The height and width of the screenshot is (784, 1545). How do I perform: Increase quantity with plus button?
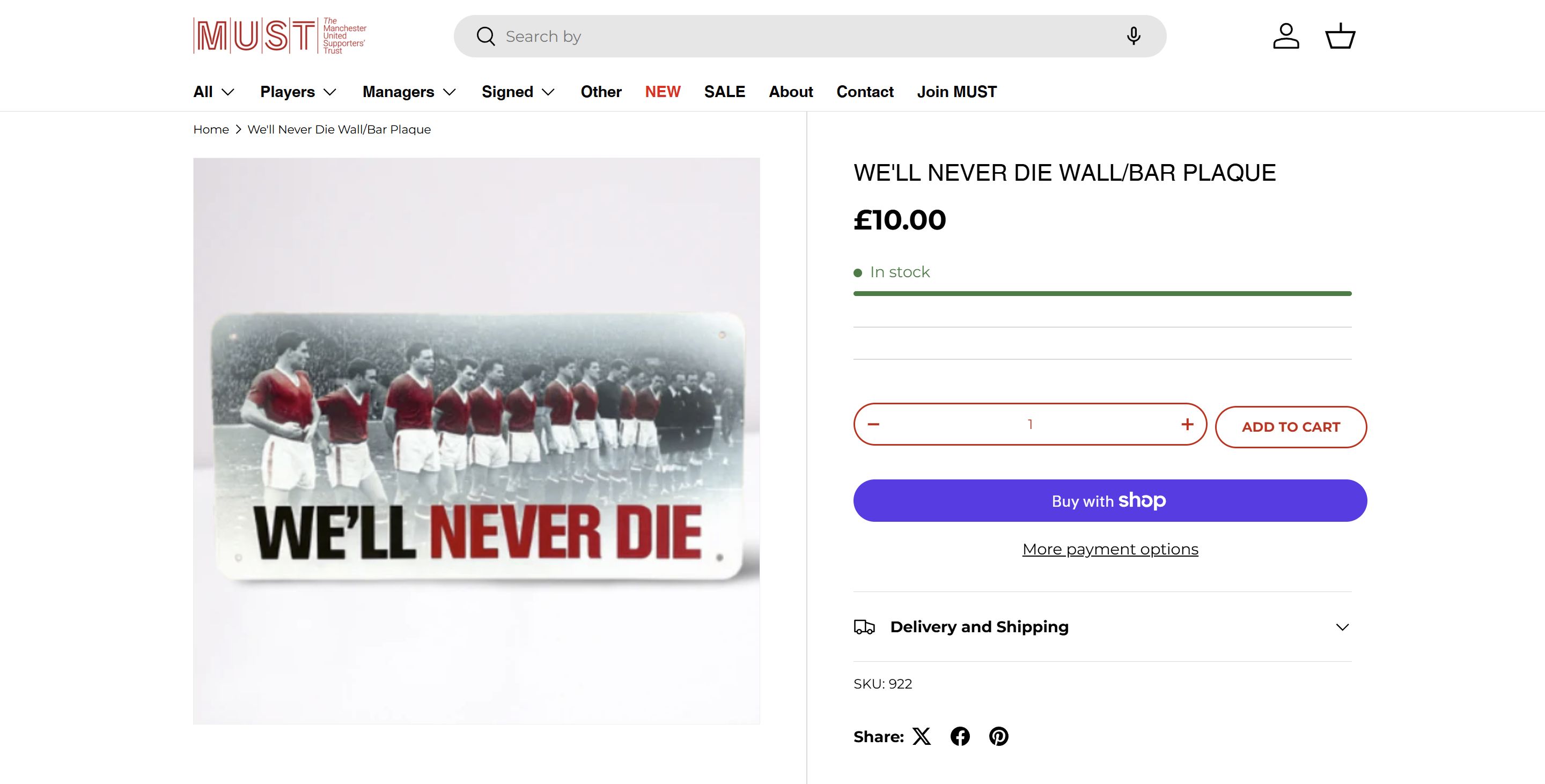[x=1187, y=424]
